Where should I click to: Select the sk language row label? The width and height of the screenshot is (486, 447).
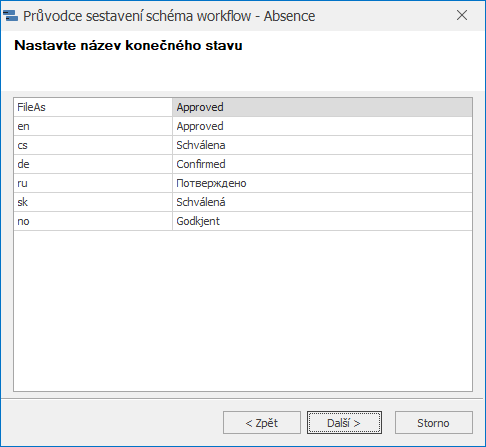pyautogui.click(x=93, y=202)
